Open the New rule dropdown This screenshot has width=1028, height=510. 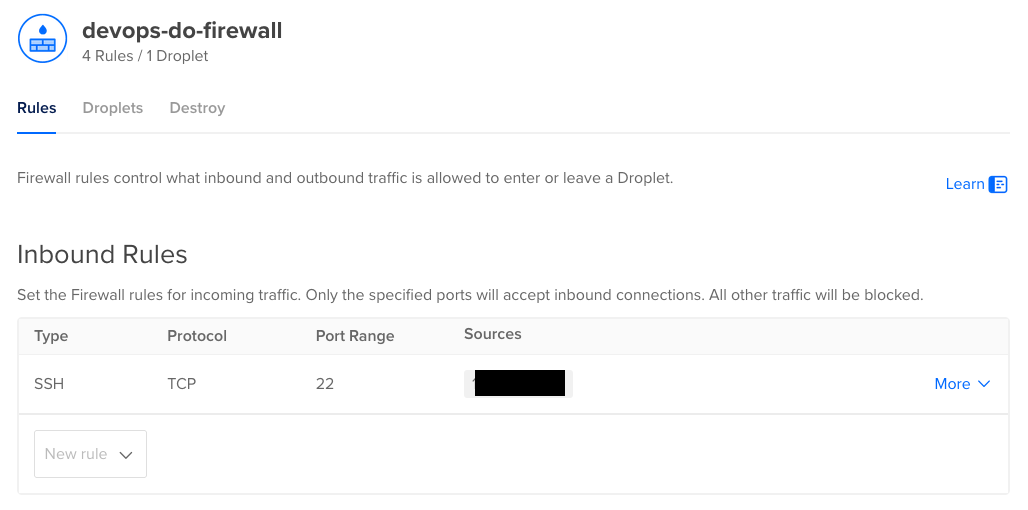(x=90, y=454)
